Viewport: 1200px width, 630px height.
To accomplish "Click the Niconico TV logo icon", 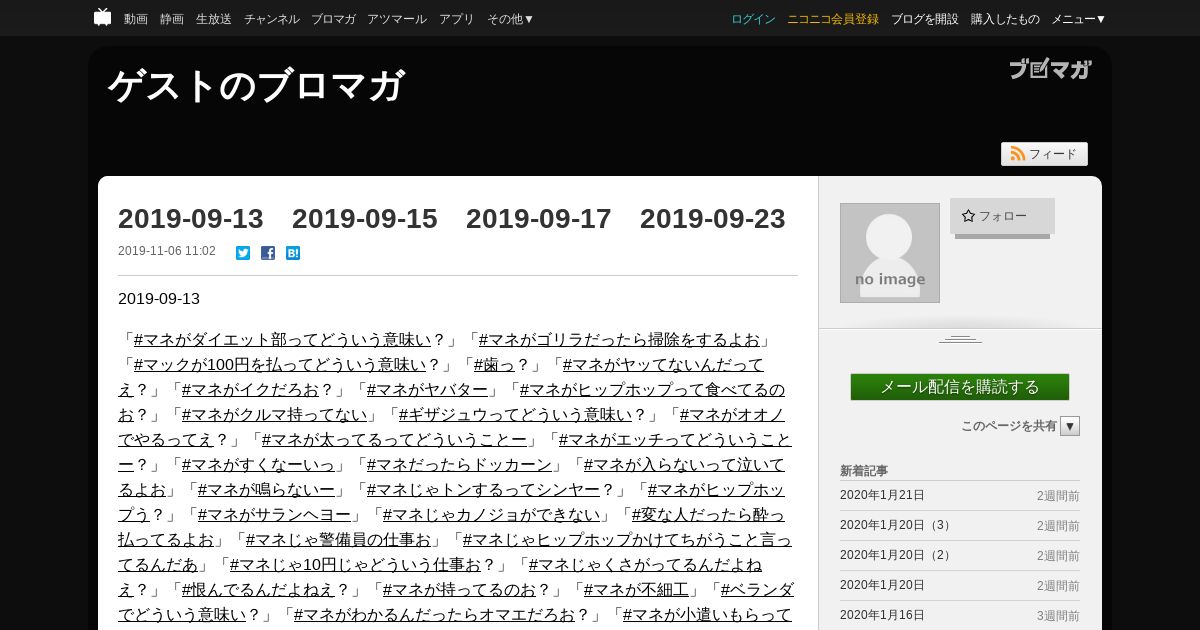I will [x=102, y=17].
